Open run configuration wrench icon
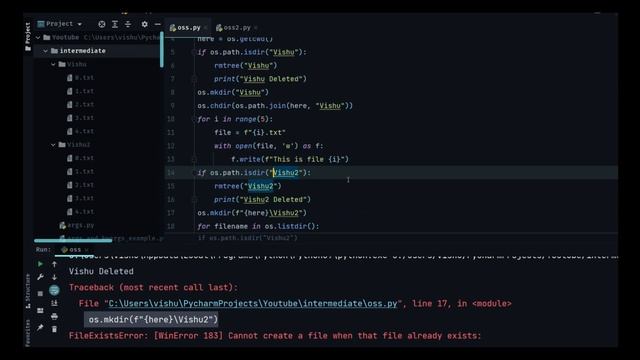Viewport: 640px width, 360px height. pyautogui.click(x=40, y=277)
